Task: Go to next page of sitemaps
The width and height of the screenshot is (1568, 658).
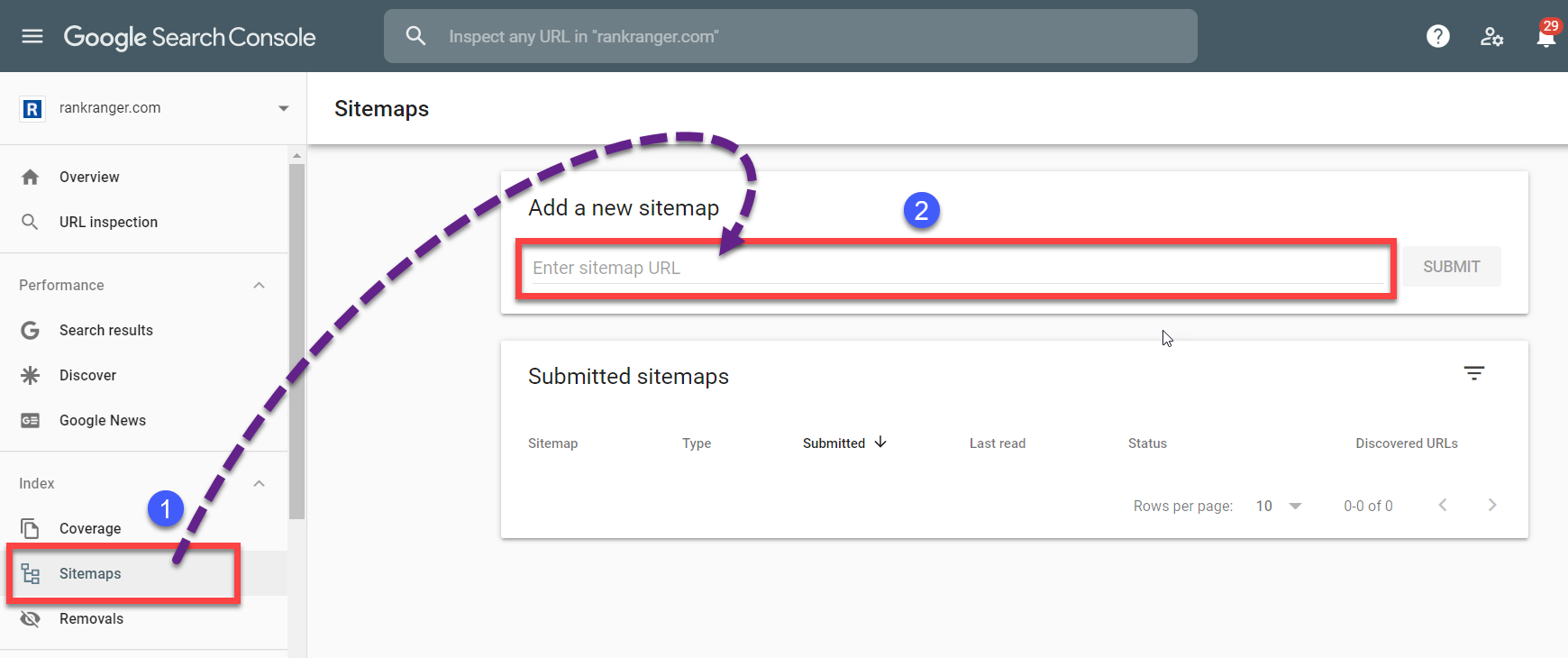Action: coord(1492,505)
